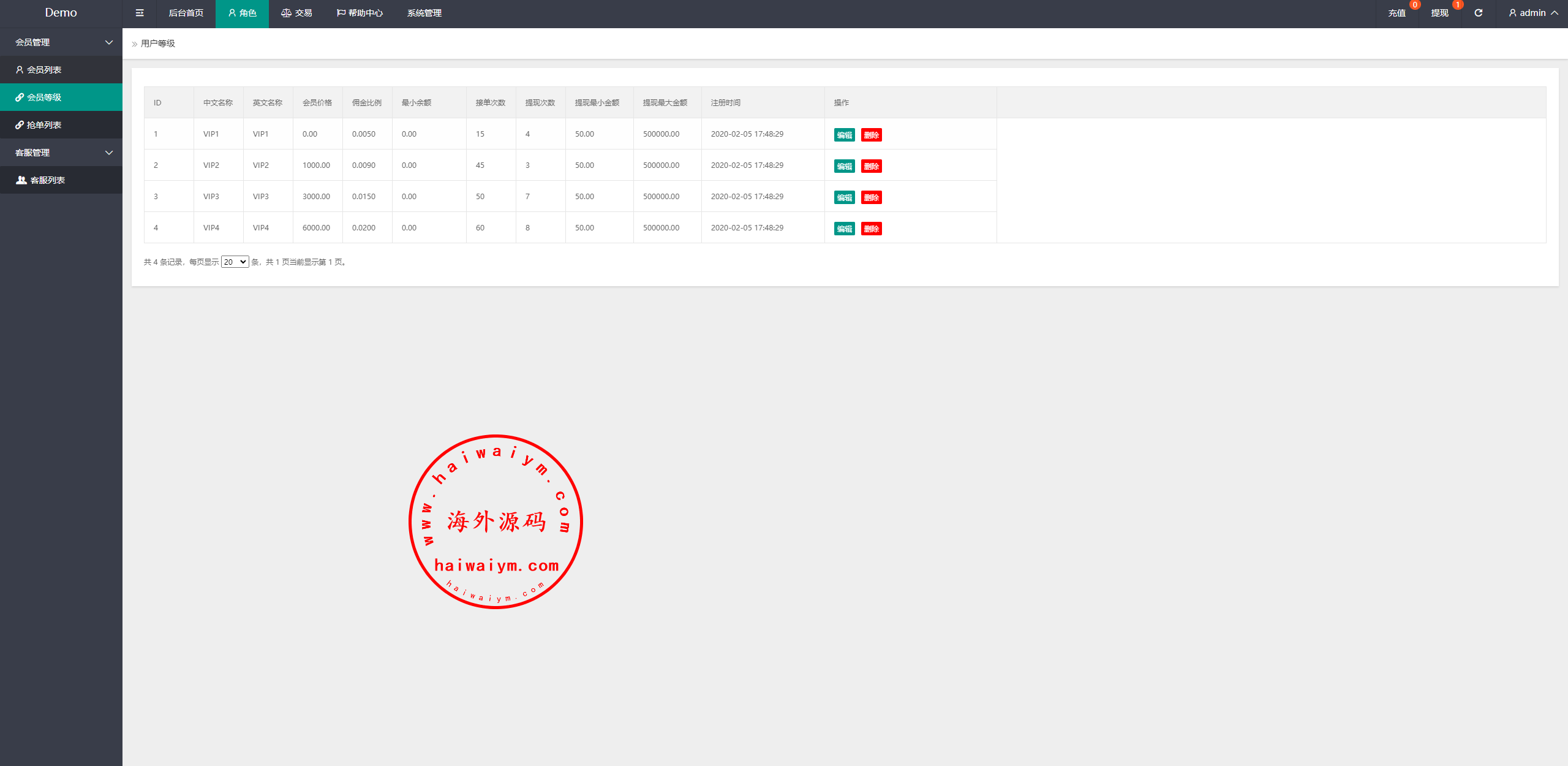The image size is (1568, 766).
Task: Open the 系统管理 menu
Action: point(424,13)
